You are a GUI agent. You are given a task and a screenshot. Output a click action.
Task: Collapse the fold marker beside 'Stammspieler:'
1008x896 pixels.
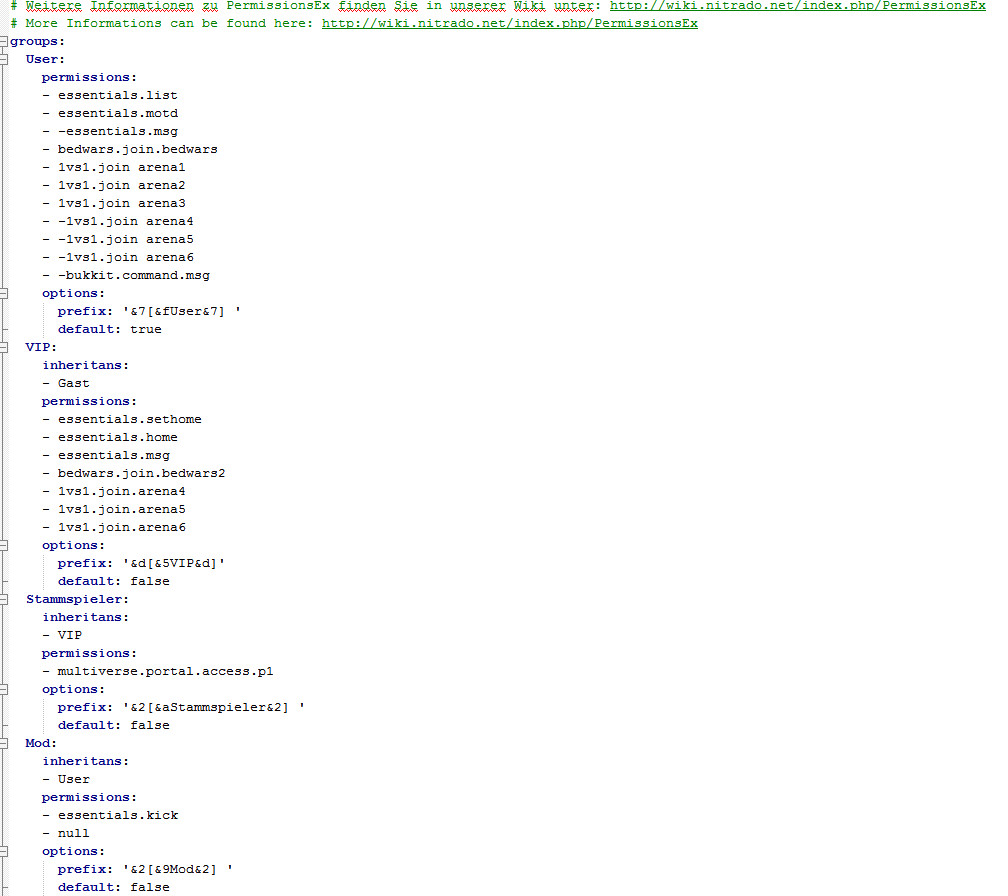[x=4, y=600]
